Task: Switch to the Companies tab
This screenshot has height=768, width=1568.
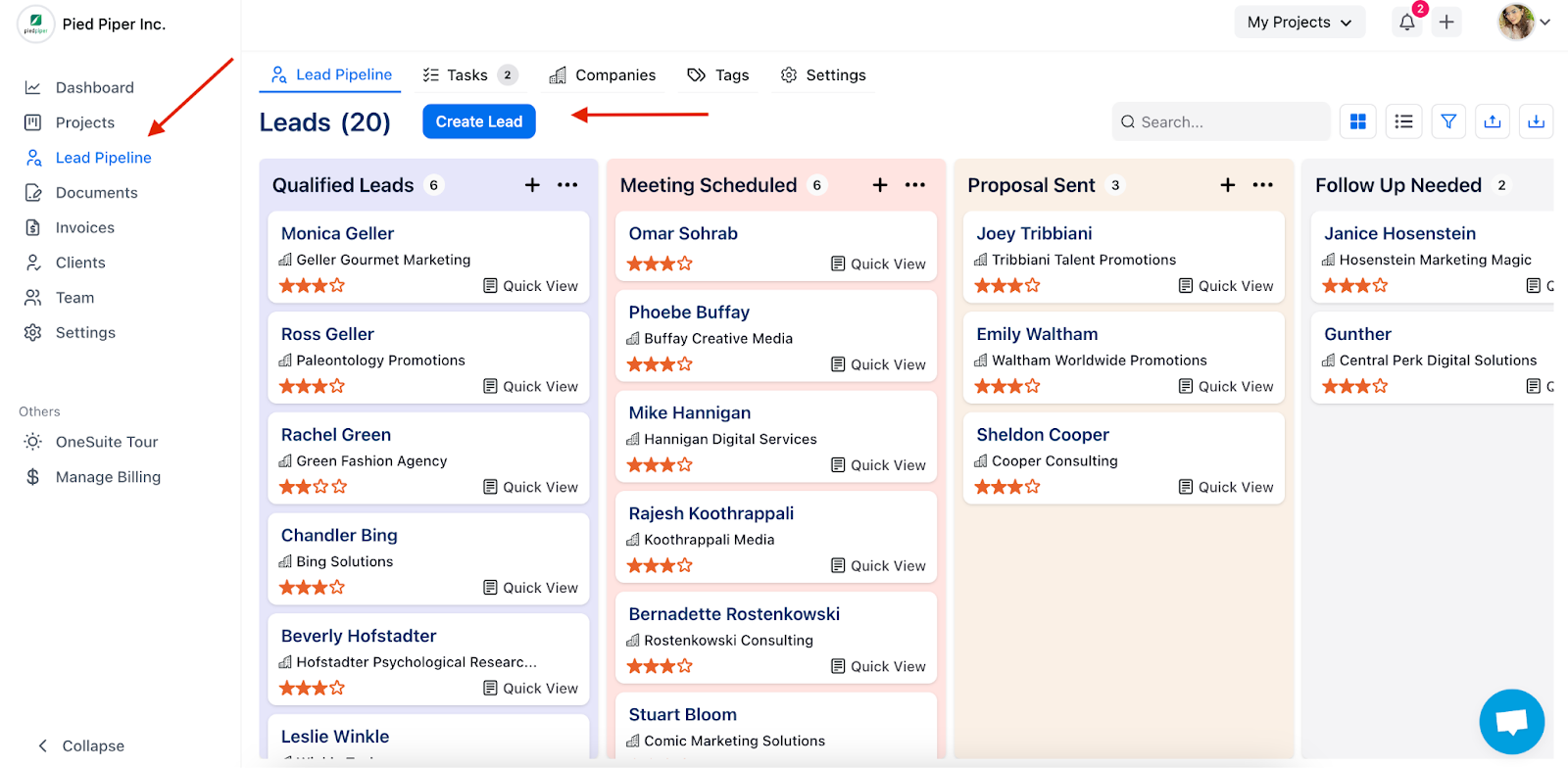Action: coord(603,74)
